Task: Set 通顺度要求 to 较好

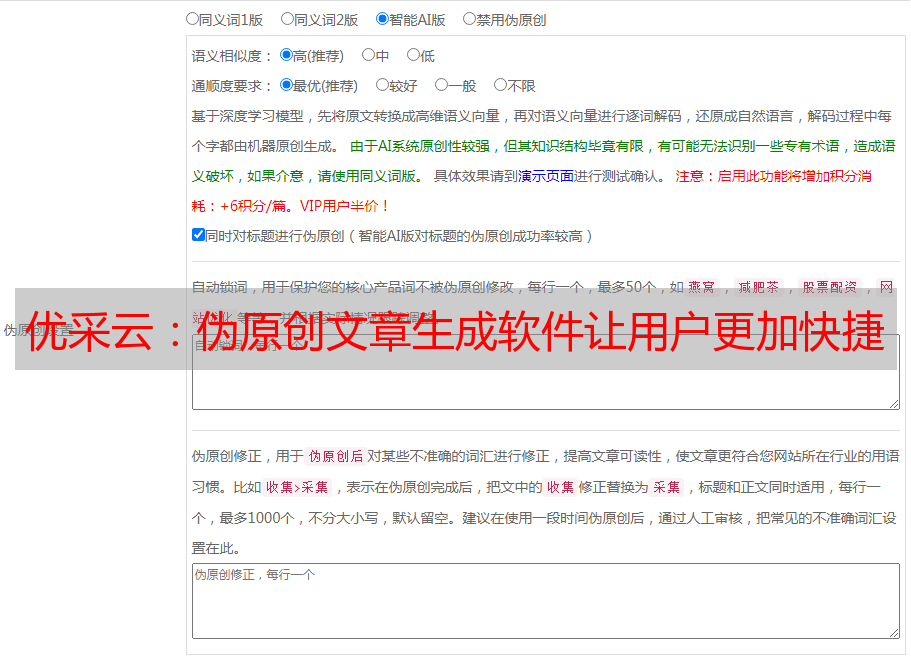Action: point(382,85)
